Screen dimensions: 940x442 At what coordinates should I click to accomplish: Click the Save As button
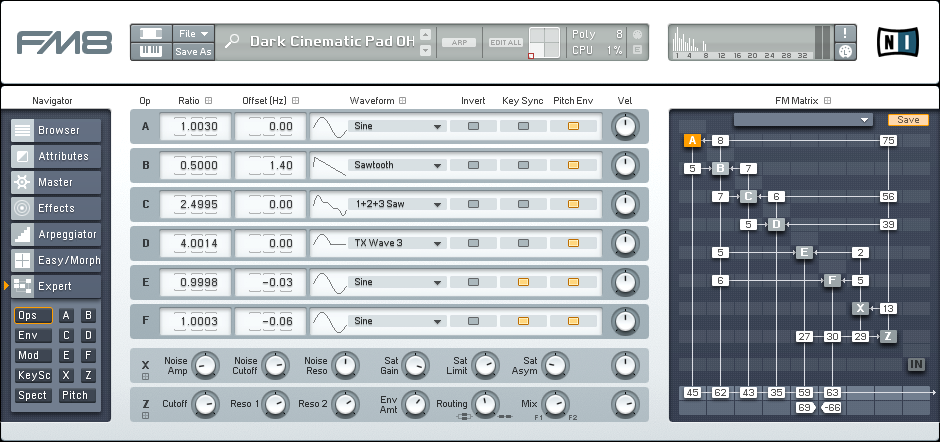click(x=194, y=52)
